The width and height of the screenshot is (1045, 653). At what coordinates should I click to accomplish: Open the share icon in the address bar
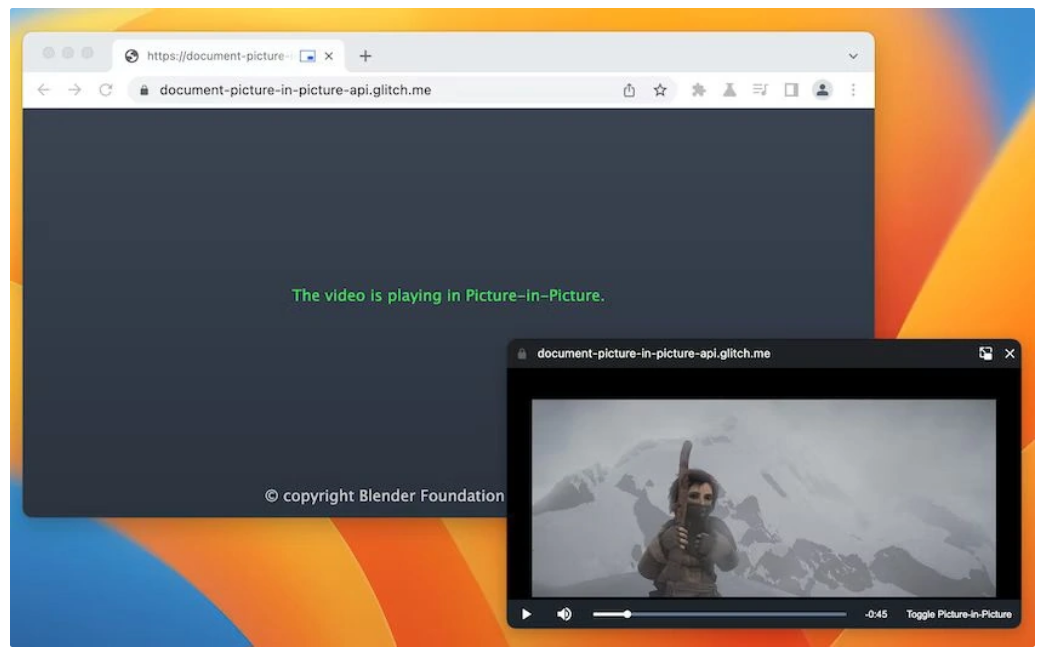click(x=629, y=90)
